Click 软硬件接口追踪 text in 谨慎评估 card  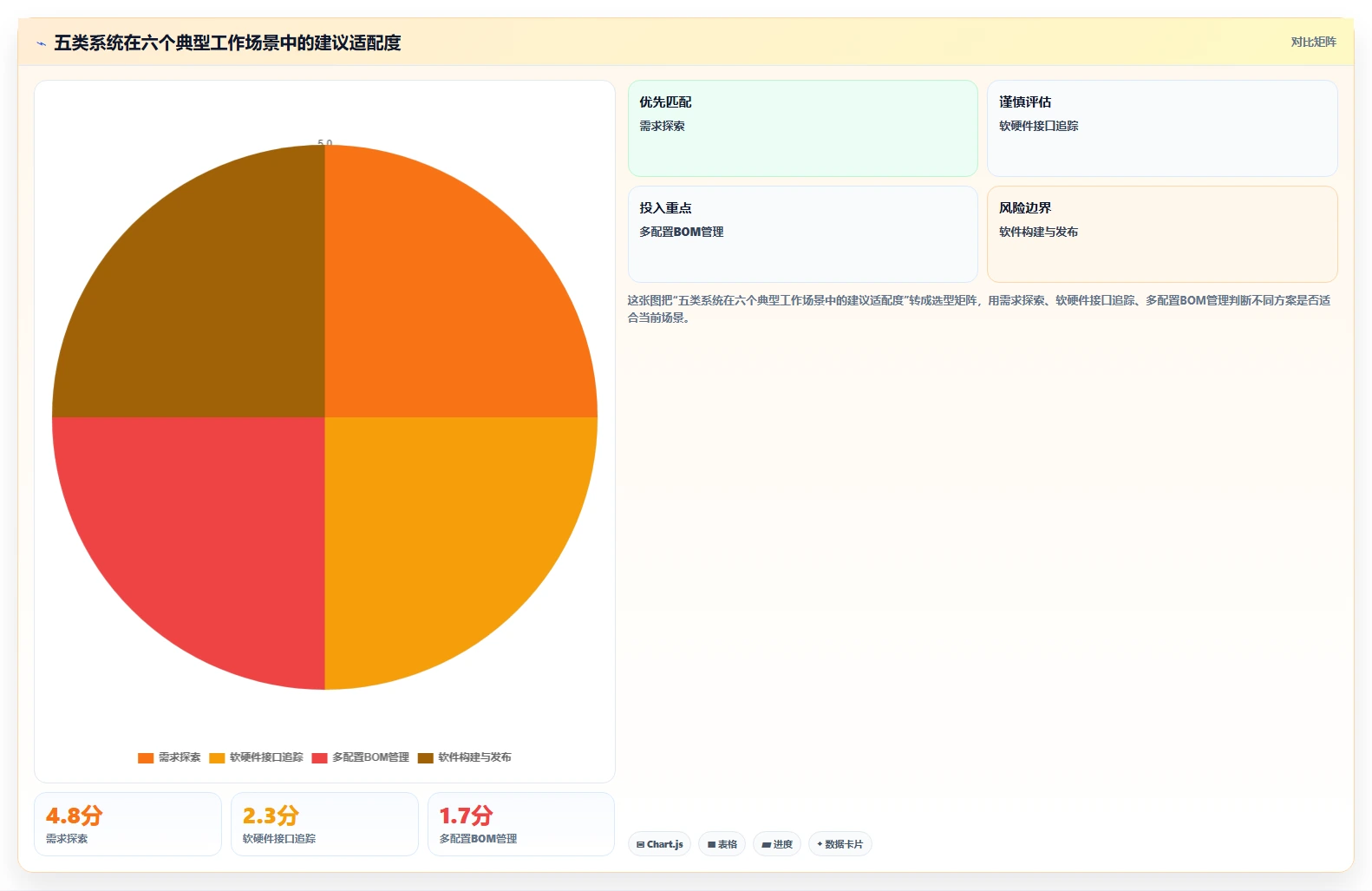click(x=1038, y=126)
